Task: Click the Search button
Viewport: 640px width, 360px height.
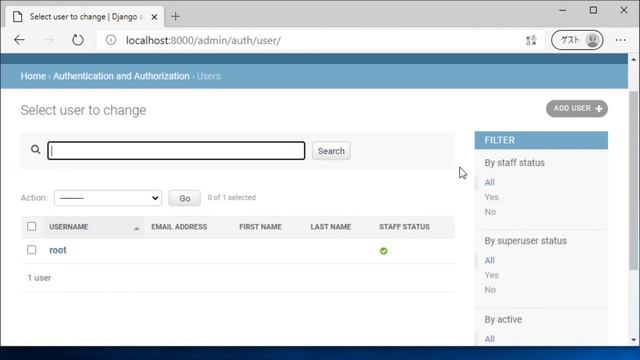Action: coord(331,151)
